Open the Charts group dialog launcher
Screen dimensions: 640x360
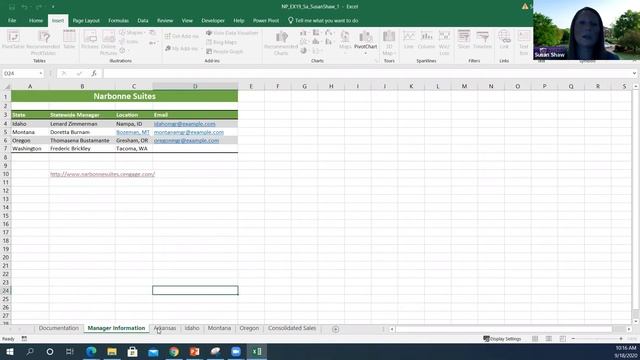click(376, 61)
